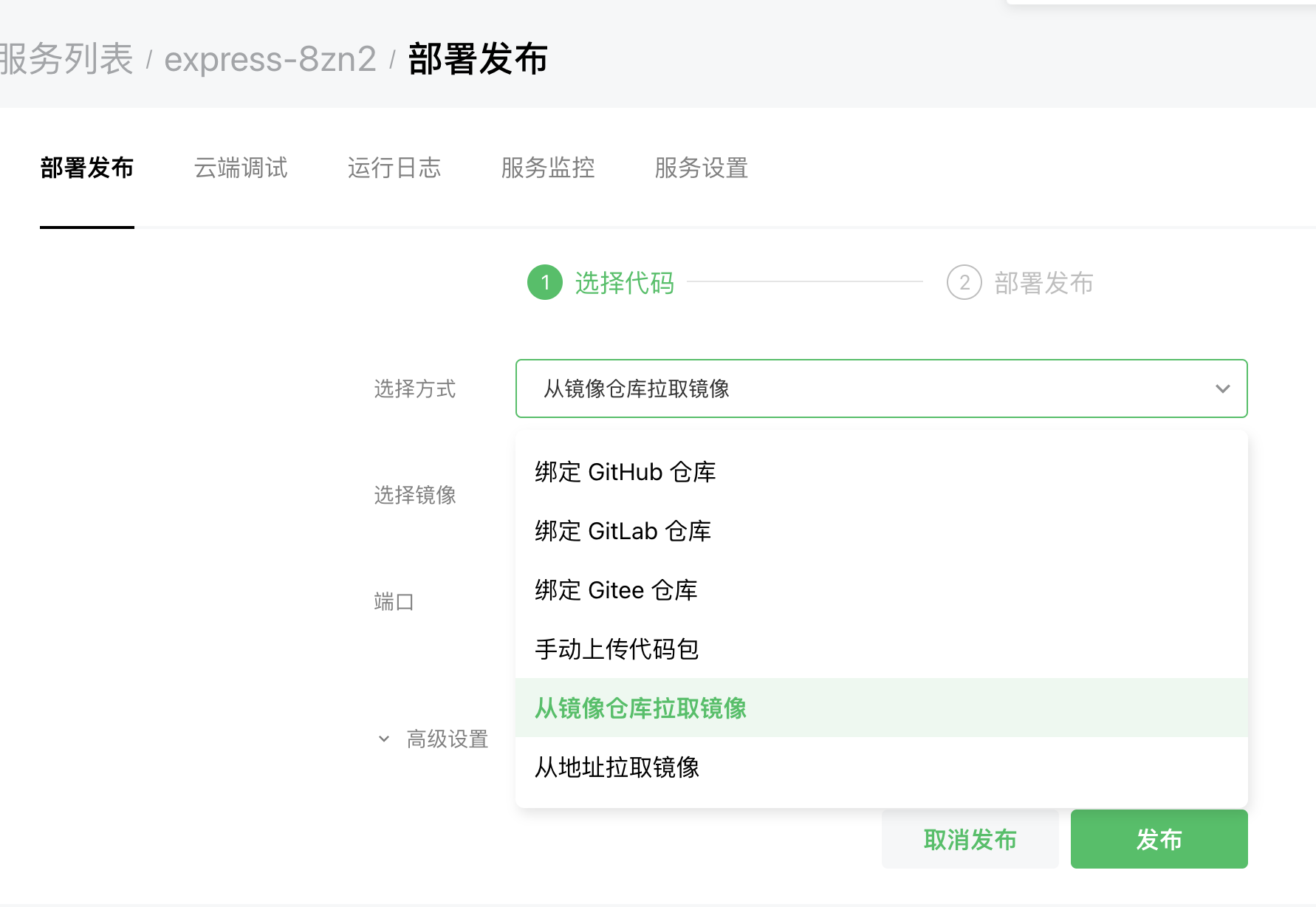Click 选择镜像 field label
Image resolution: width=1316 pixels, height=907 pixels.
(x=415, y=495)
